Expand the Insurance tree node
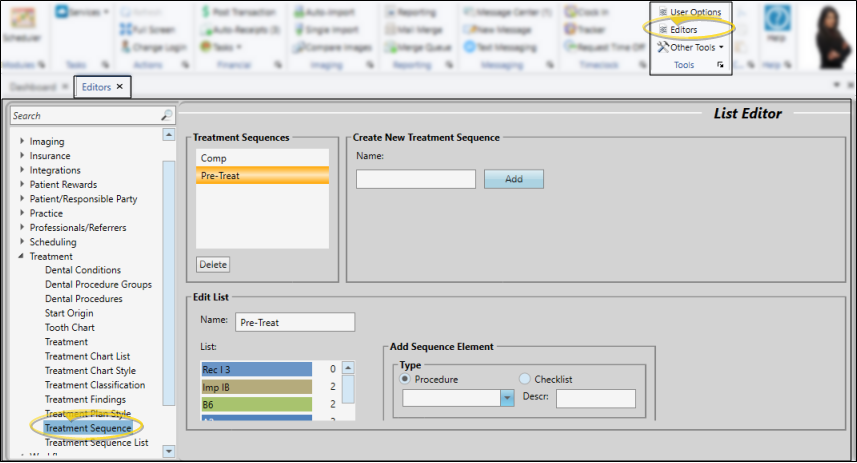 (x=23, y=156)
